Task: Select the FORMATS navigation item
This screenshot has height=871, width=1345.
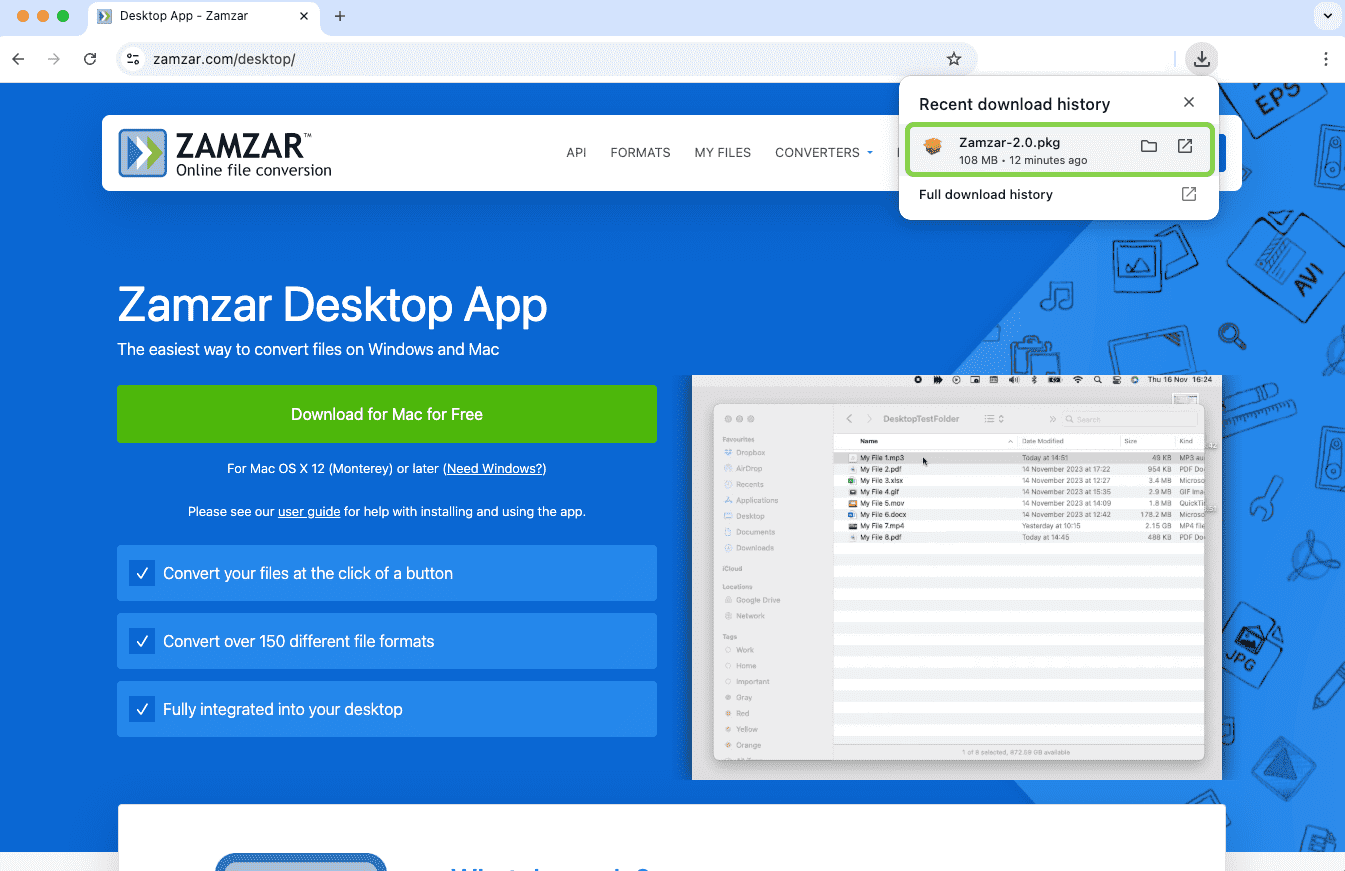Action: click(x=640, y=152)
